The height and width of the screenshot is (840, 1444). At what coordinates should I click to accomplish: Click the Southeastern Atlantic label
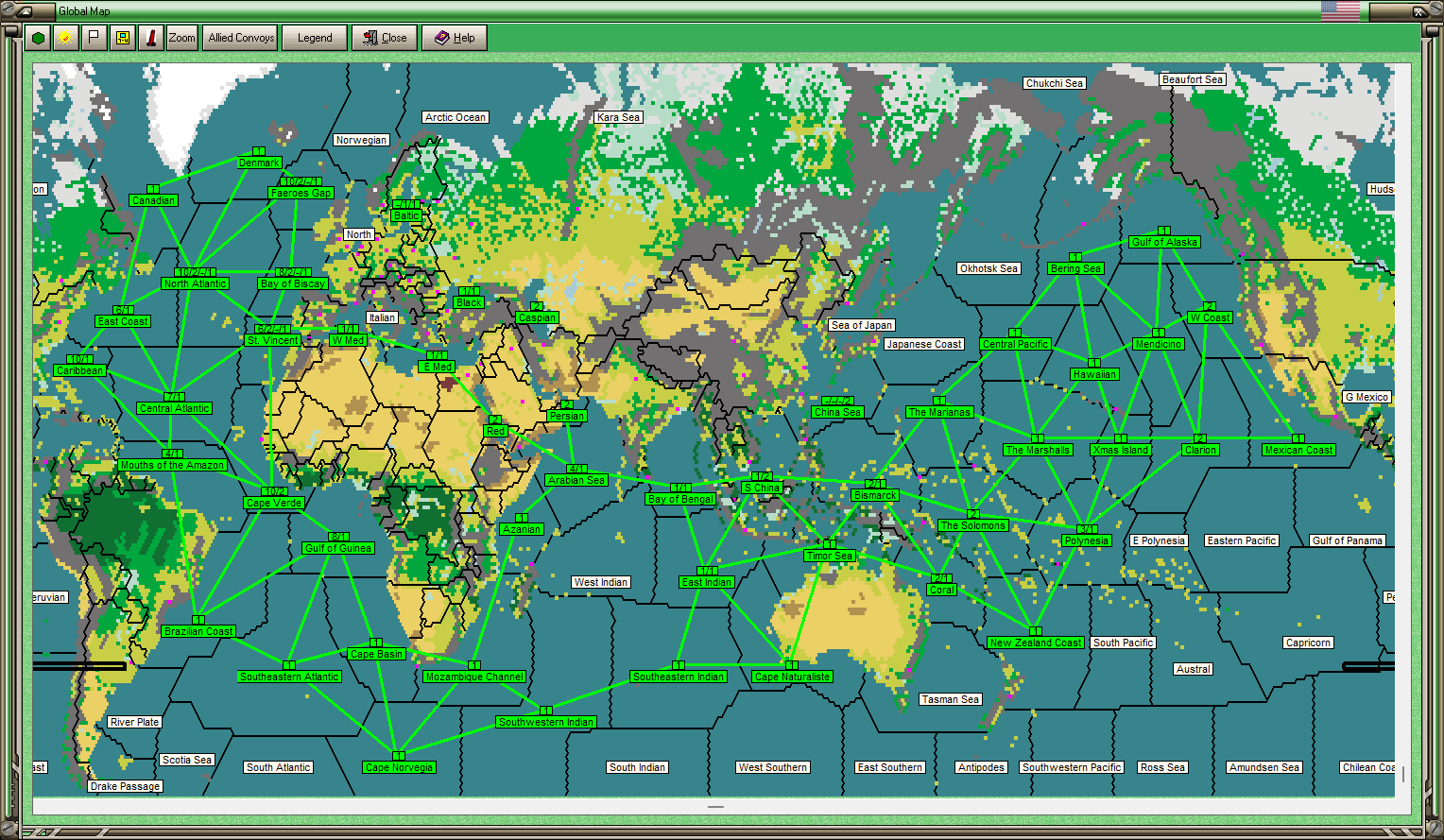click(x=289, y=677)
